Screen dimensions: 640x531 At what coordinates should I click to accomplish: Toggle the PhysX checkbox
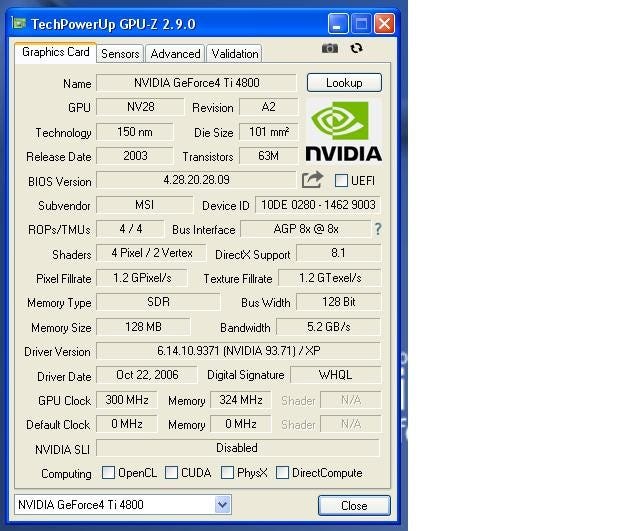point(227,473)
